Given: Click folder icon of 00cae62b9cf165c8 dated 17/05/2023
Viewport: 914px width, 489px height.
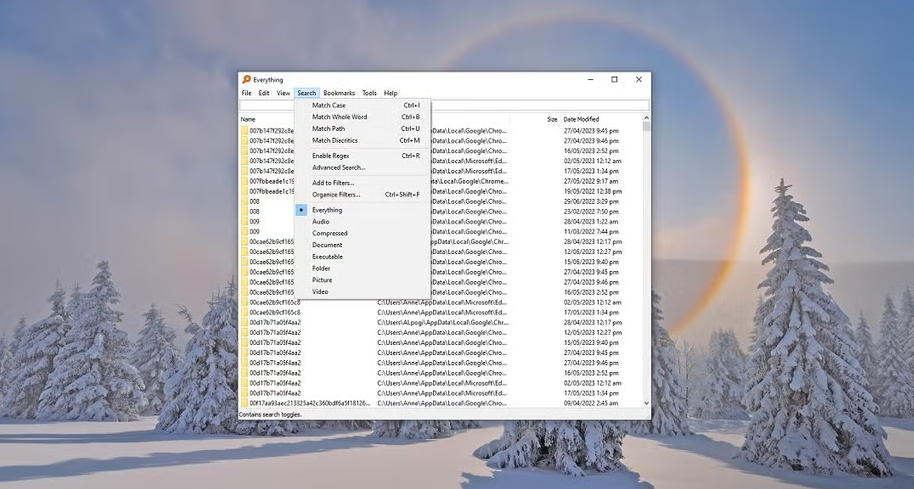Looking at the screenshot, I should click(x=245, y=312).
